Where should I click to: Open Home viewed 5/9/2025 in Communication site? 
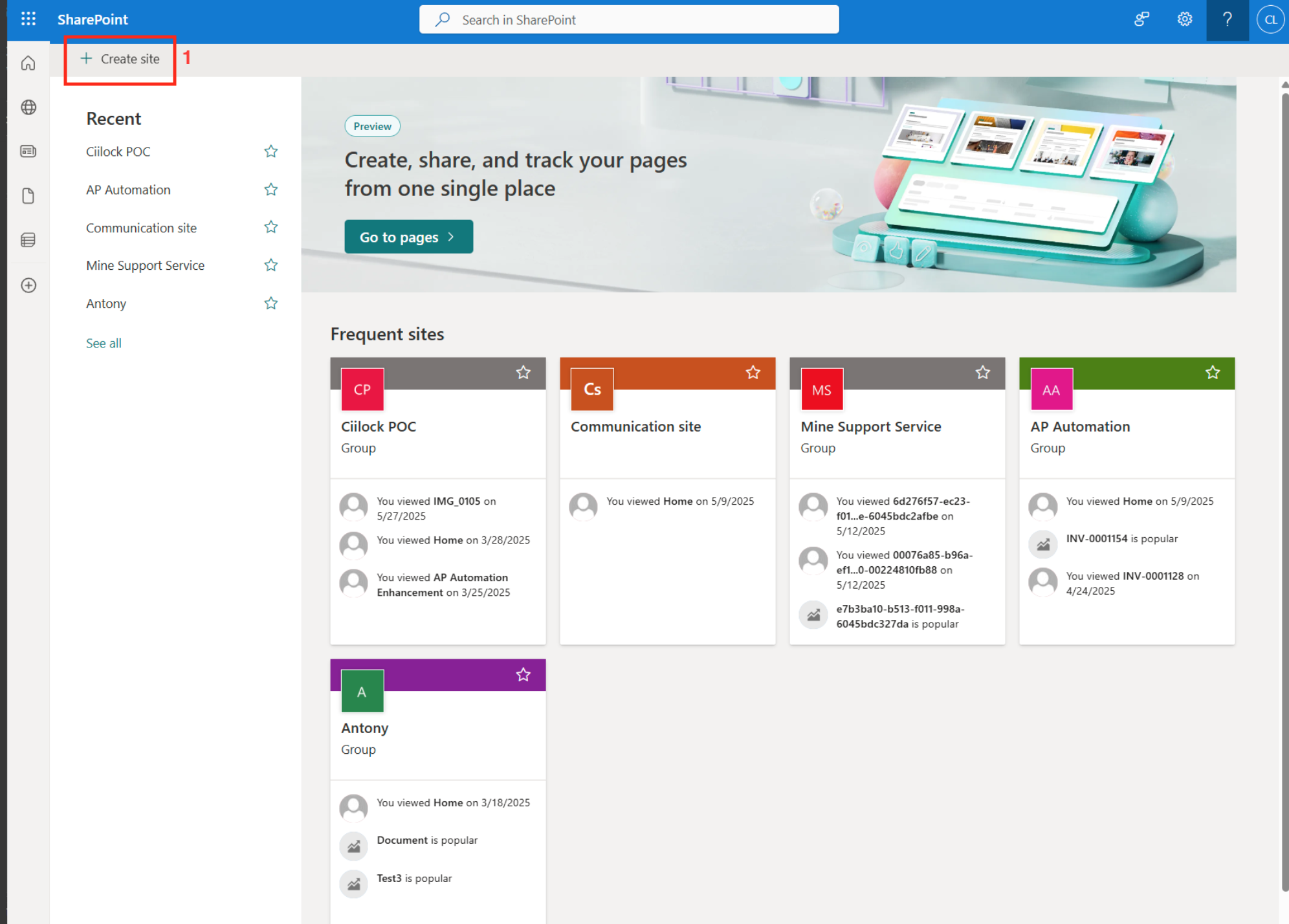click(680, 501)
